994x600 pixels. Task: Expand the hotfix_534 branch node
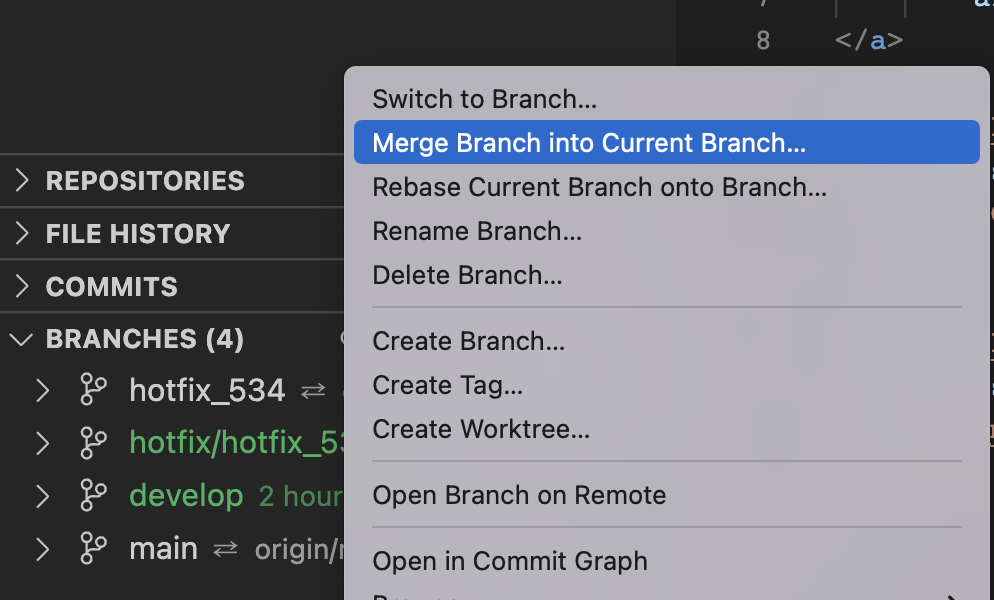click(x=42, y=389)
